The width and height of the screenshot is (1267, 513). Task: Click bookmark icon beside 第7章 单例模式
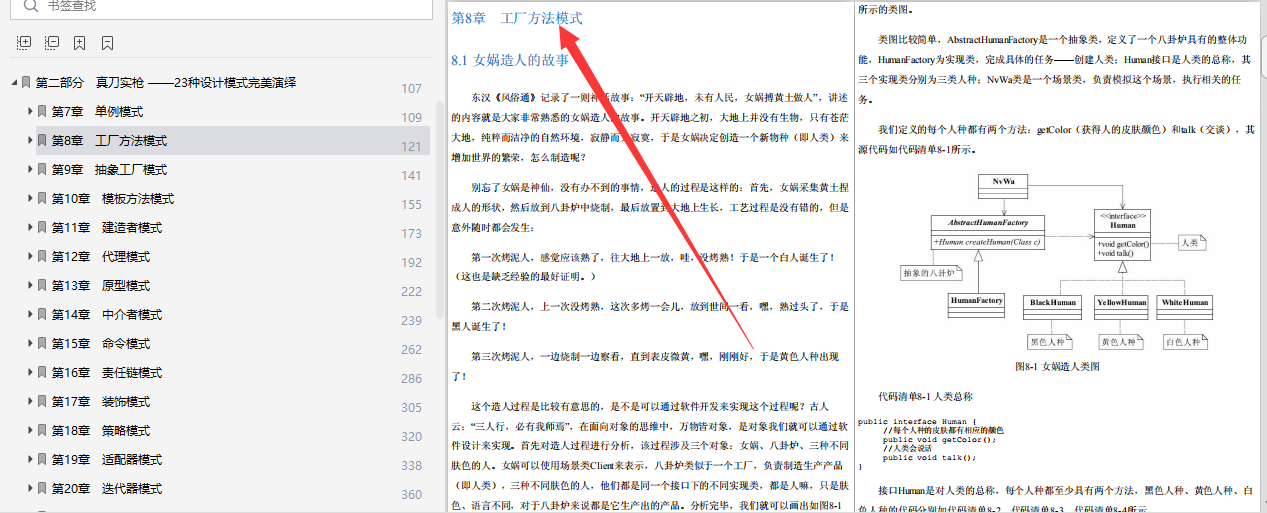pos(42,112)
